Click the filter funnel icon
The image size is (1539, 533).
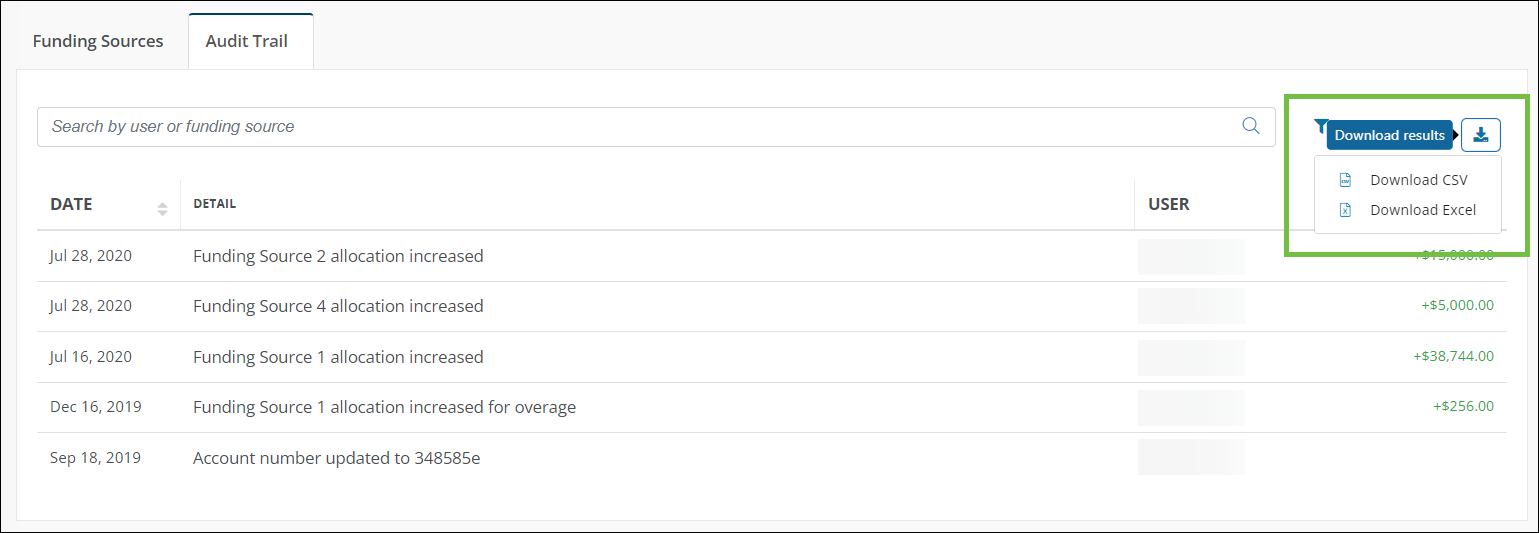[1320, 126]
